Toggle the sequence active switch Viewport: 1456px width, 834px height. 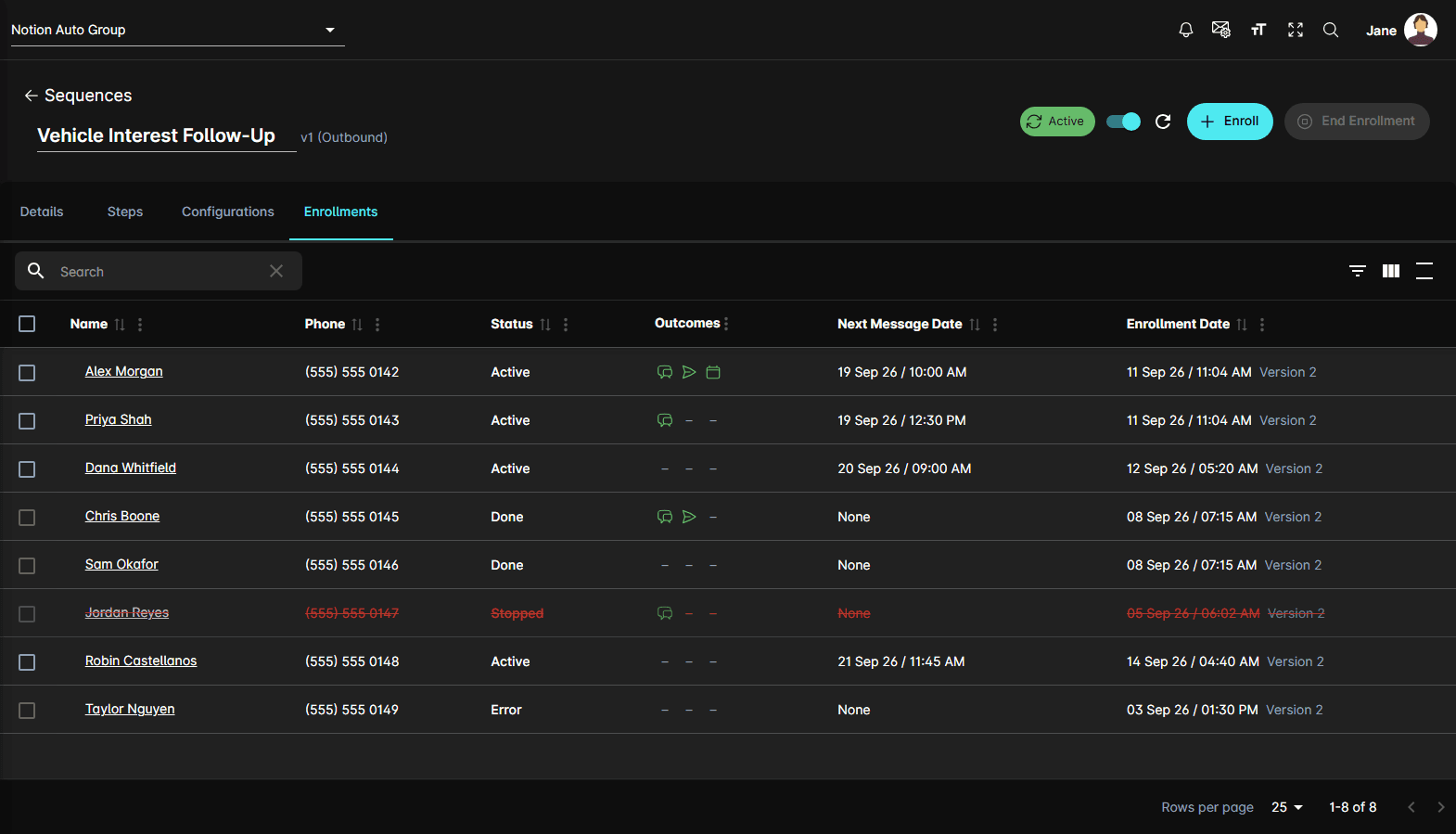click(1123, 122)
